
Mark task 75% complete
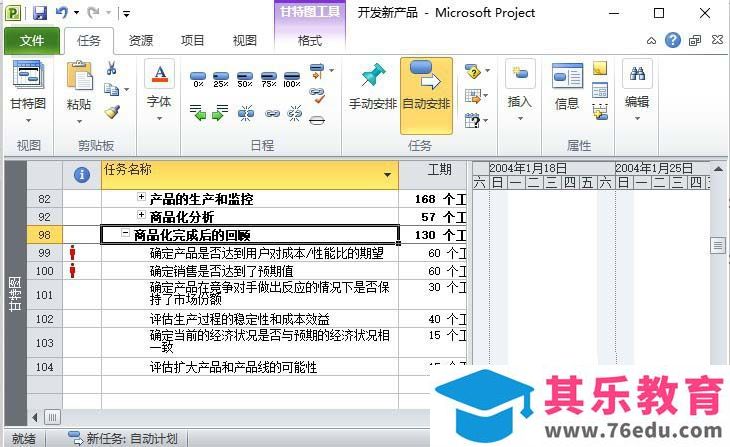click(269, 80)
